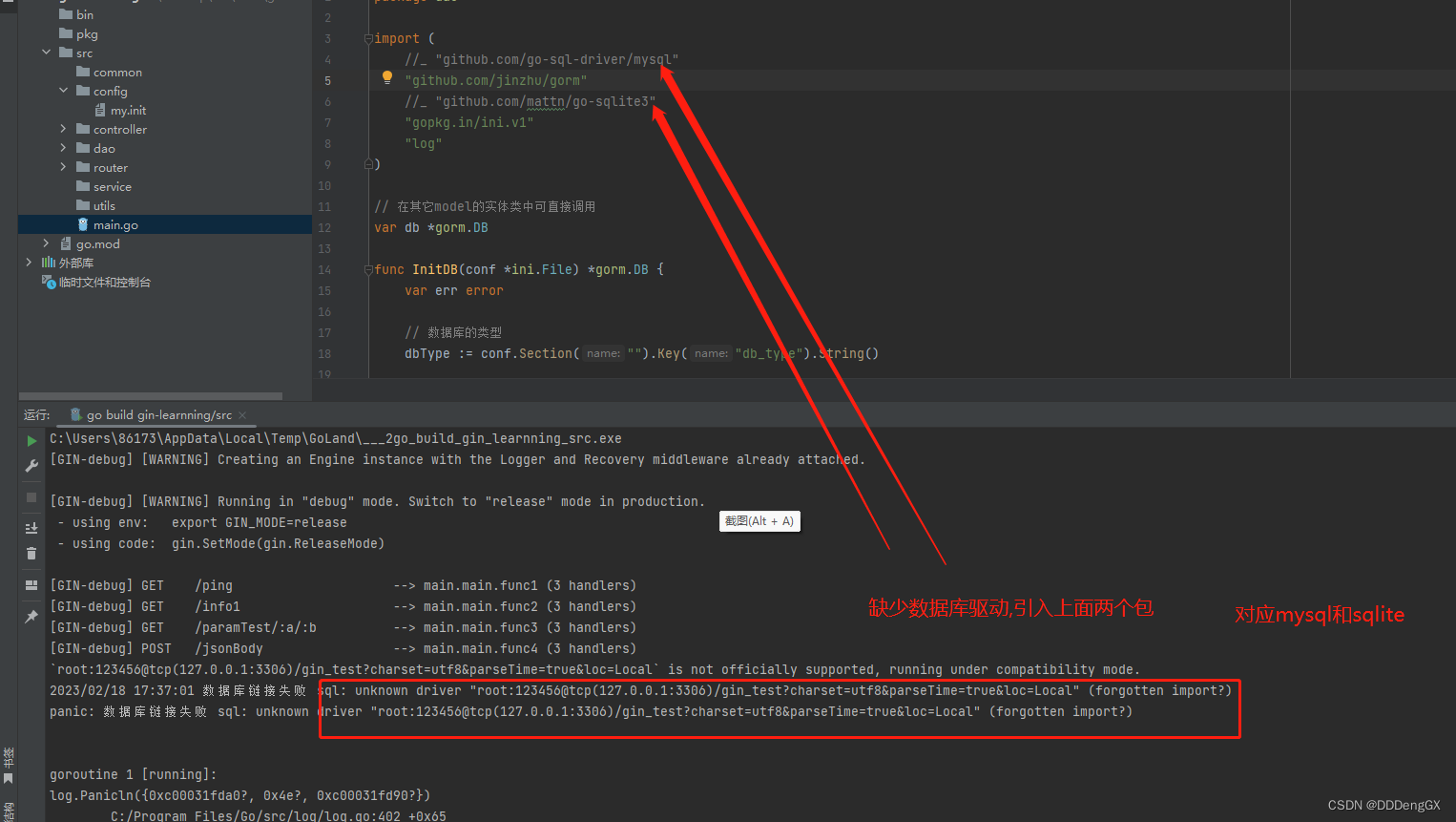The height and width of the screenshot is (822, 1456).
Task: Click line number 12 in the gutter
Action: coord(324,228)
